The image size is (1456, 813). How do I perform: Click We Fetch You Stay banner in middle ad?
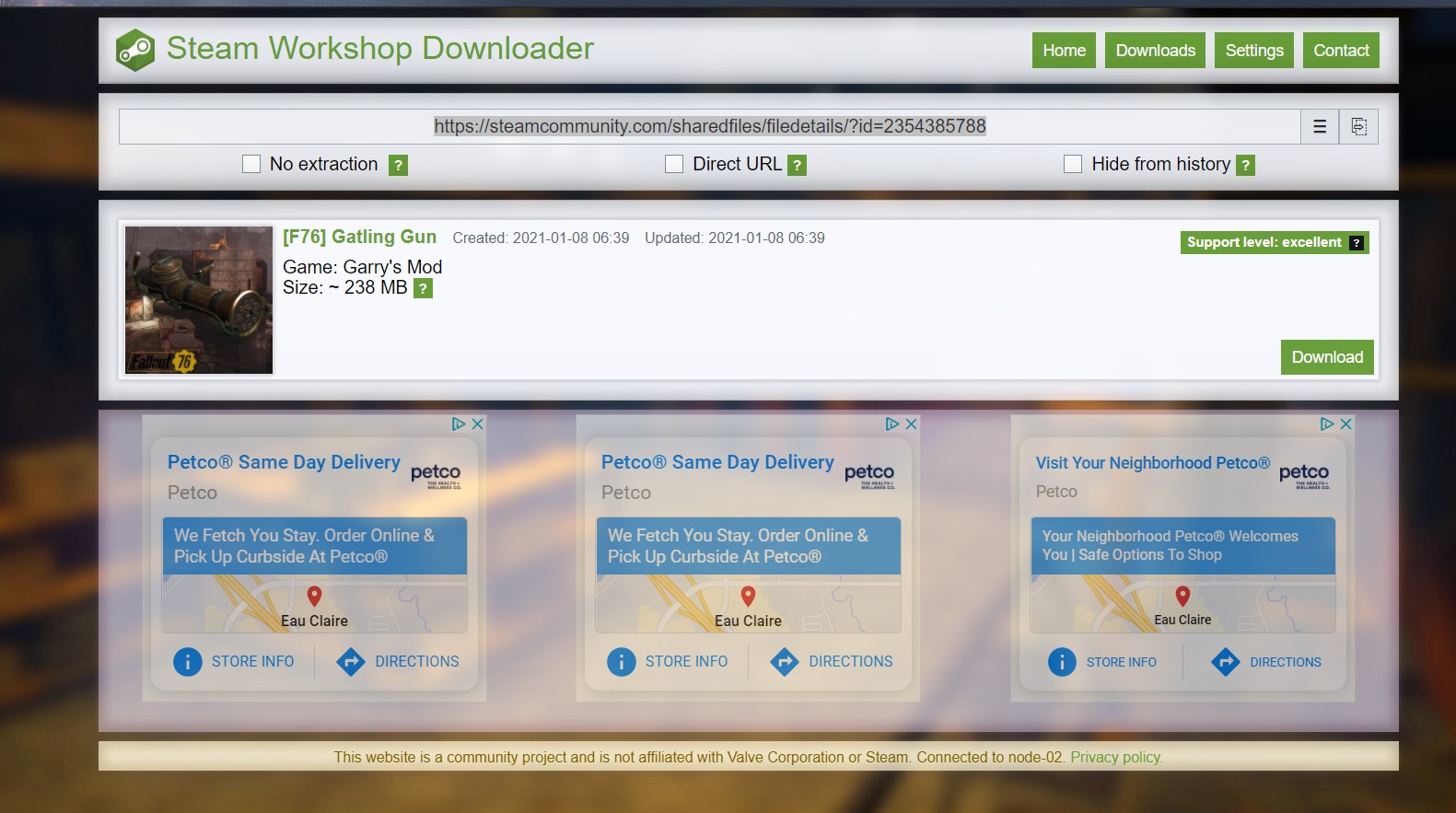pyautogui.click(x=749, y=546)
